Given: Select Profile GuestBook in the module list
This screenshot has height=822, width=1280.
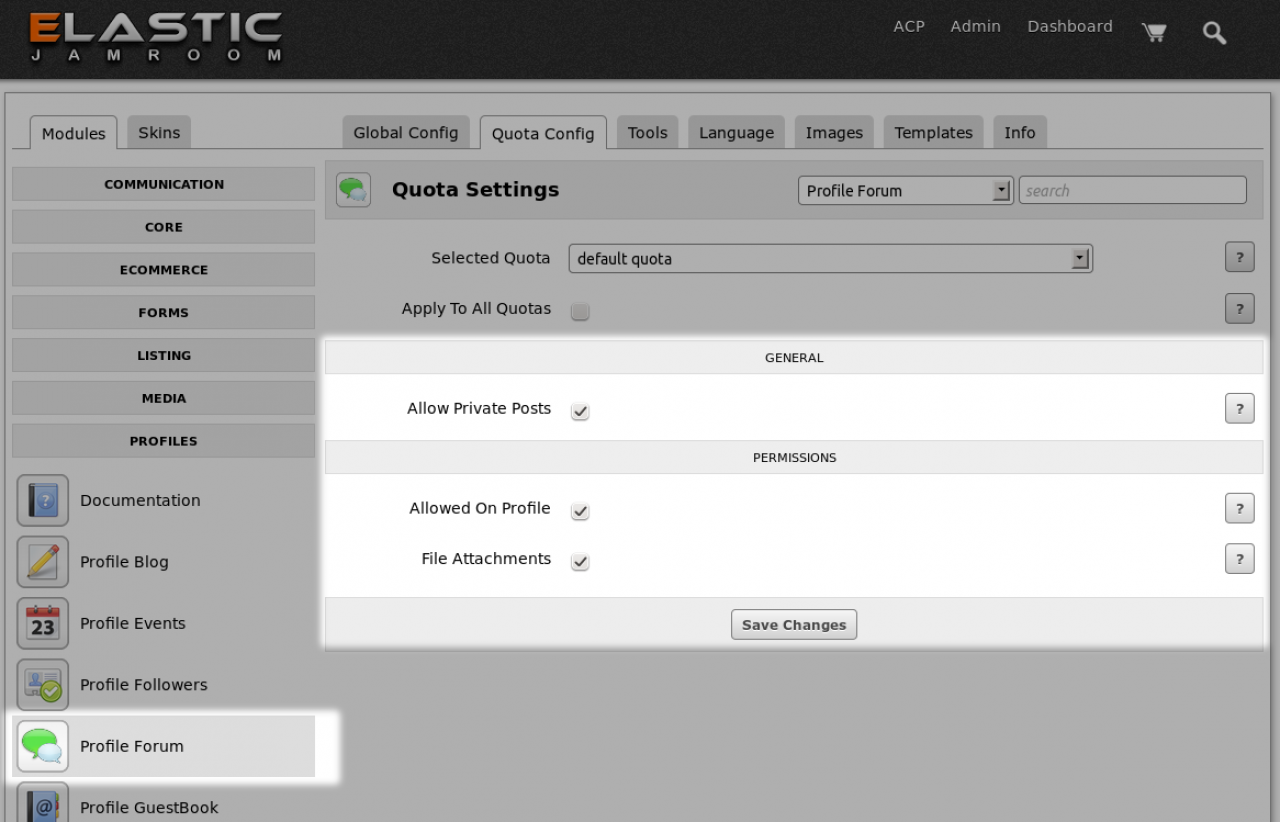Looking at the screenshot, I should (149, 808).
